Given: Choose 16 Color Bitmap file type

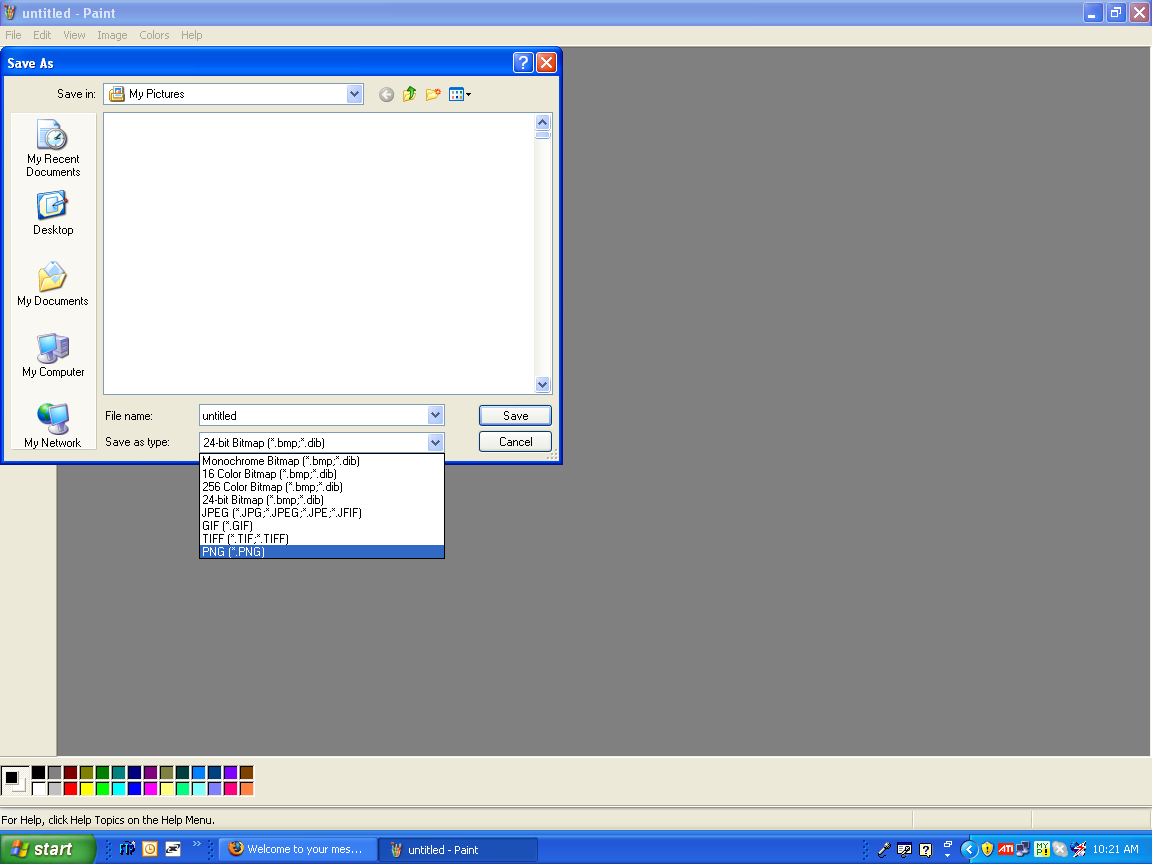Looking at the screenshot, I should [x=322, y=474].
